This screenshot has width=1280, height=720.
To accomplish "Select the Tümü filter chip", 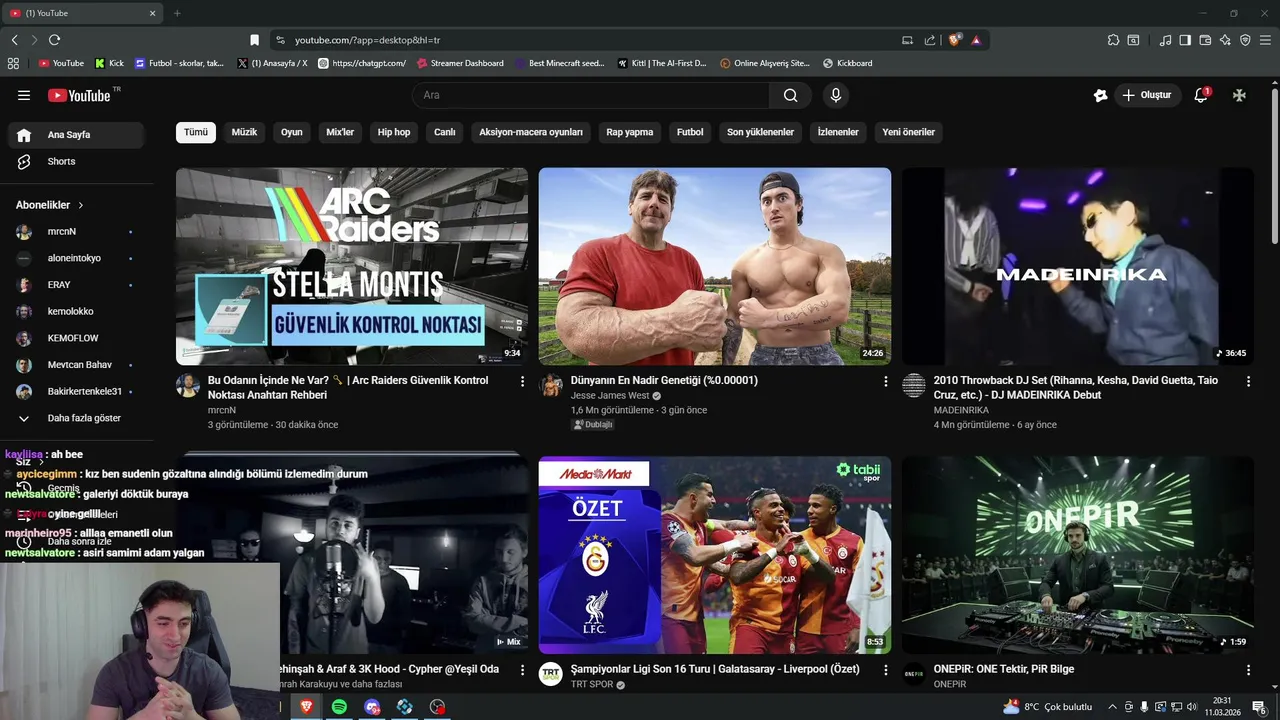I will [196, 132].
